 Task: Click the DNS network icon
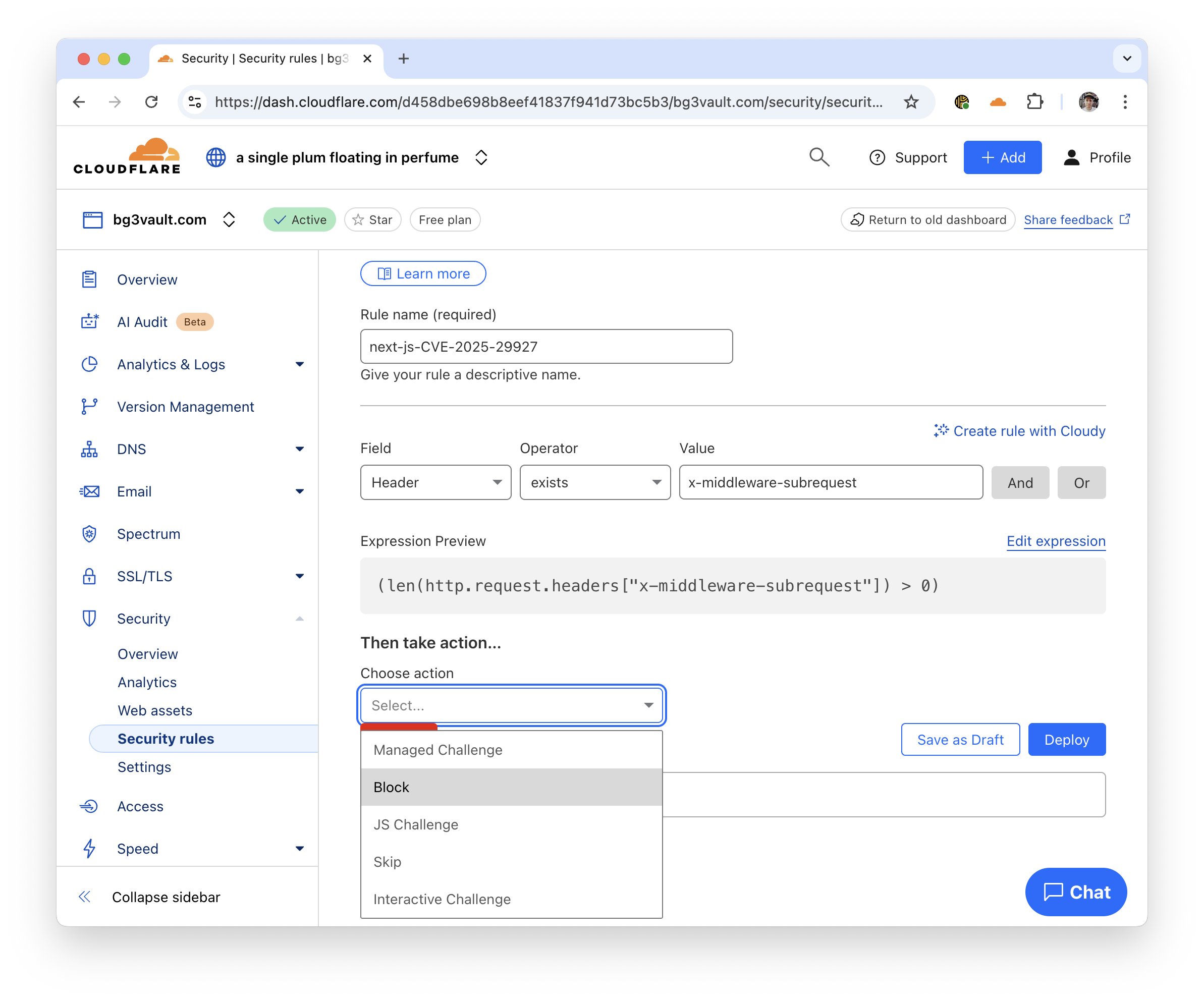pos(89,449)
